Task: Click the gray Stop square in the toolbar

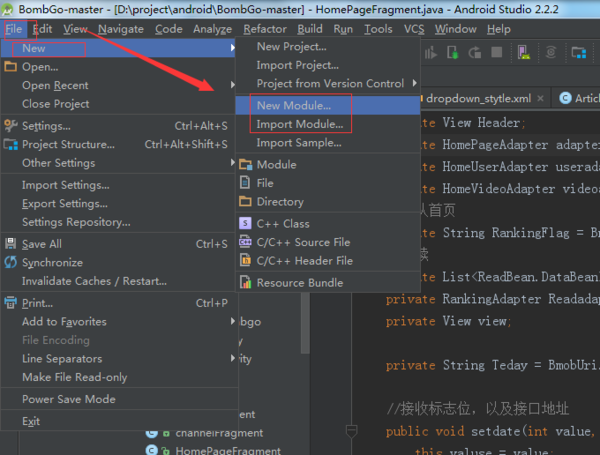Action: [496, 52]
